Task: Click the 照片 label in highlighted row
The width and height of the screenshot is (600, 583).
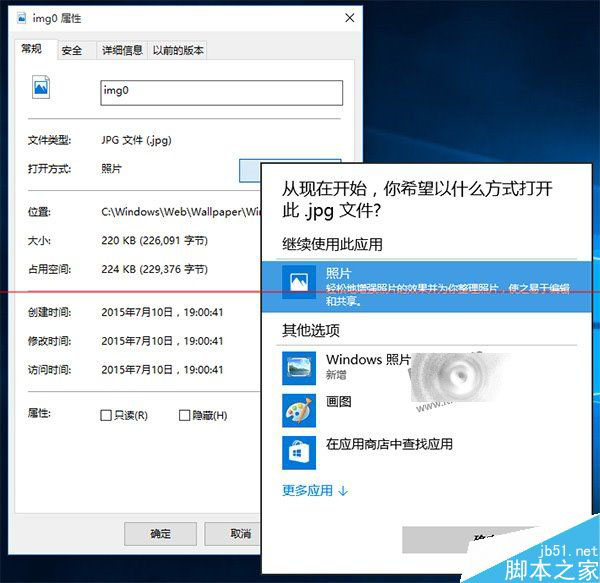Action: click(338, 273)
